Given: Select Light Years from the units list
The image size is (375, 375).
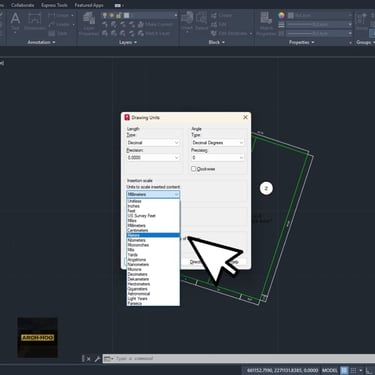Looking at the screenshot, I should (x=153, y=299).
